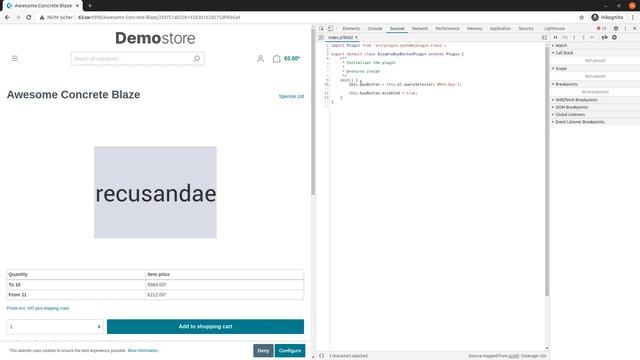
Task: Switch to the Network tab
Action: coord(420,29)
